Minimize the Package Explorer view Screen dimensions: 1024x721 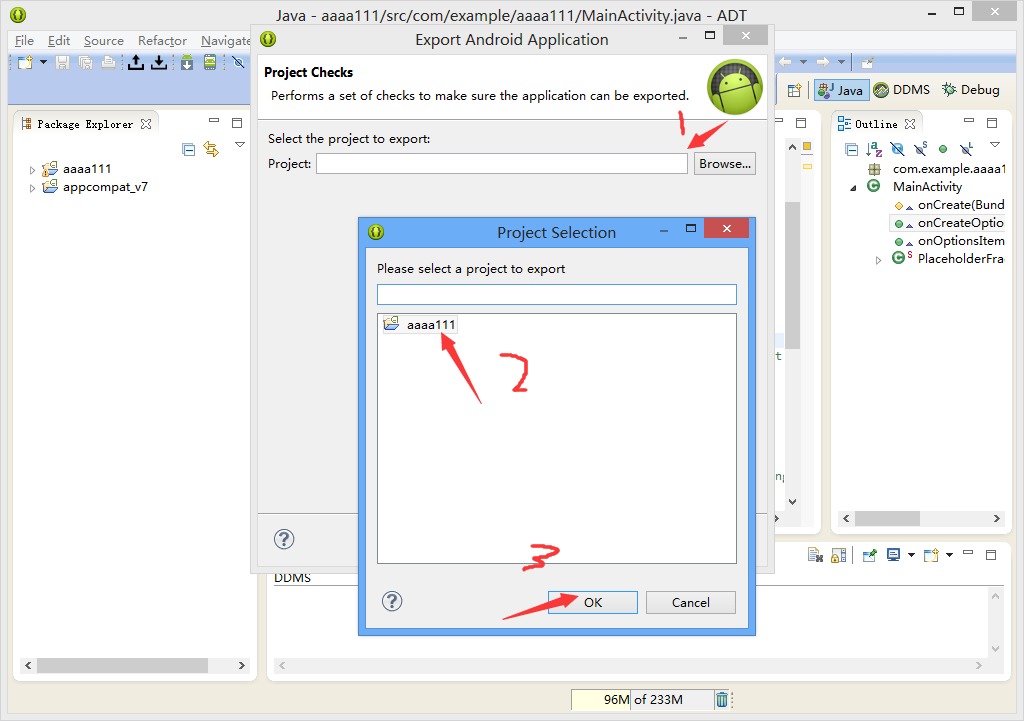click(x=214, y=120)
